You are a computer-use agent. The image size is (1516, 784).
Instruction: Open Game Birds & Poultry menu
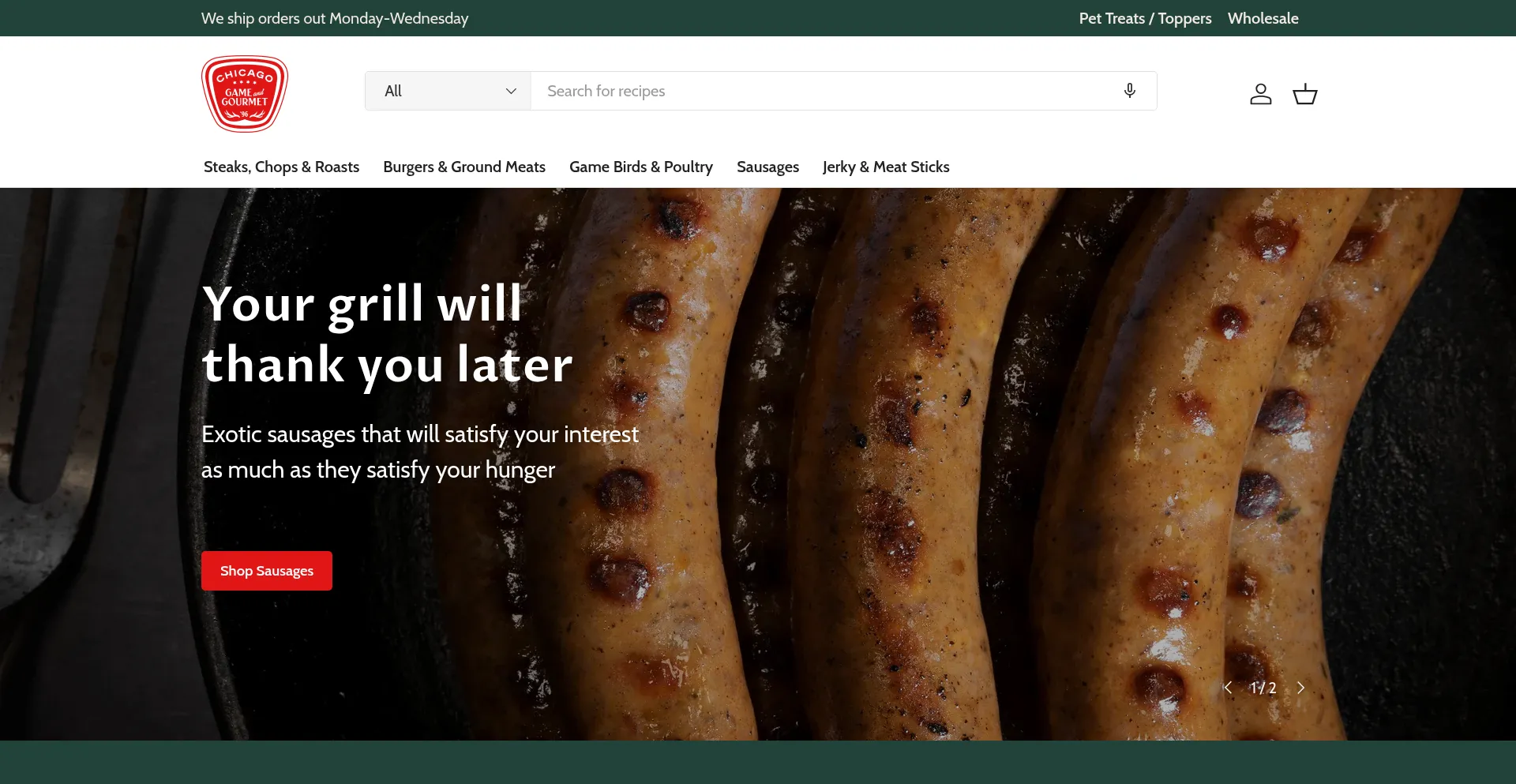641,167
